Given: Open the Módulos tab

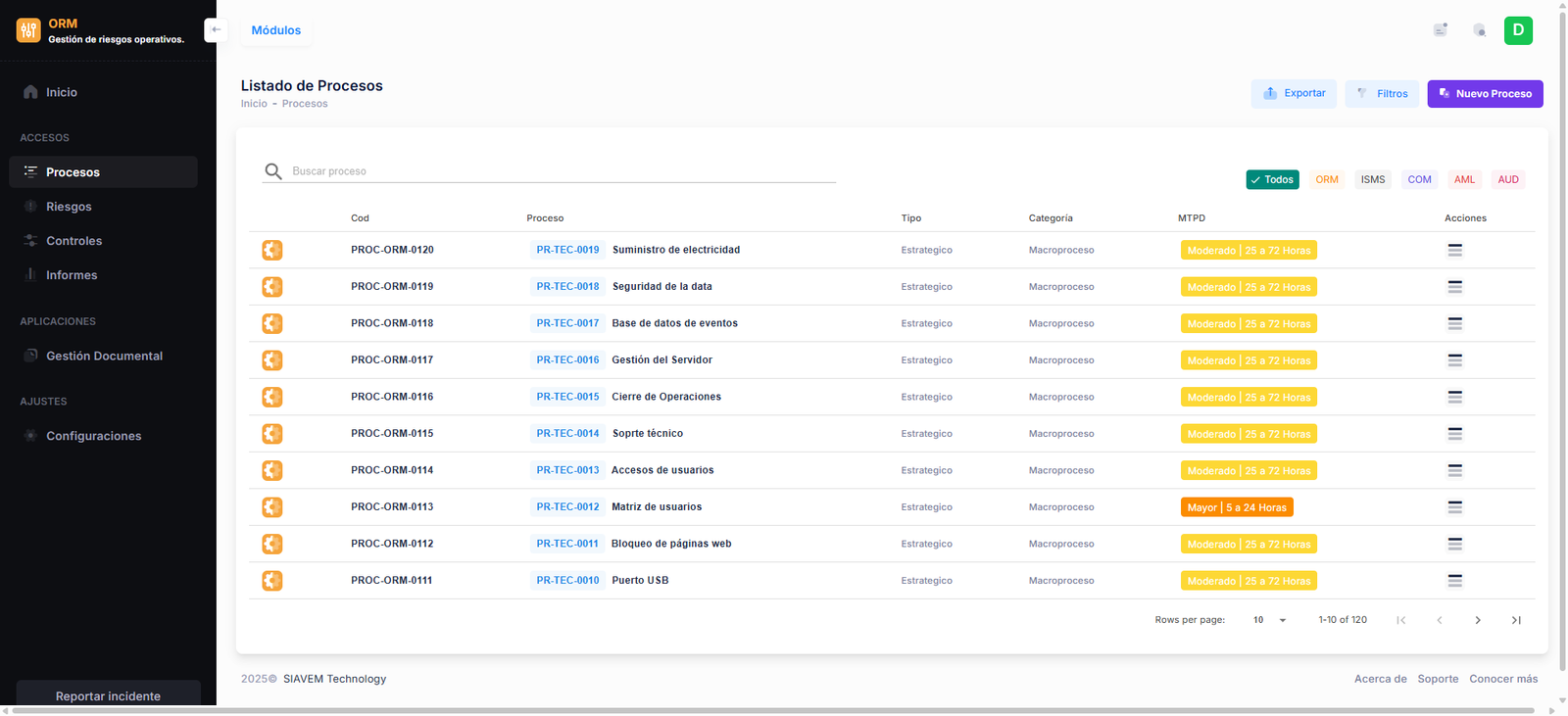Looking at the screenshot, I should coord(276,30).
